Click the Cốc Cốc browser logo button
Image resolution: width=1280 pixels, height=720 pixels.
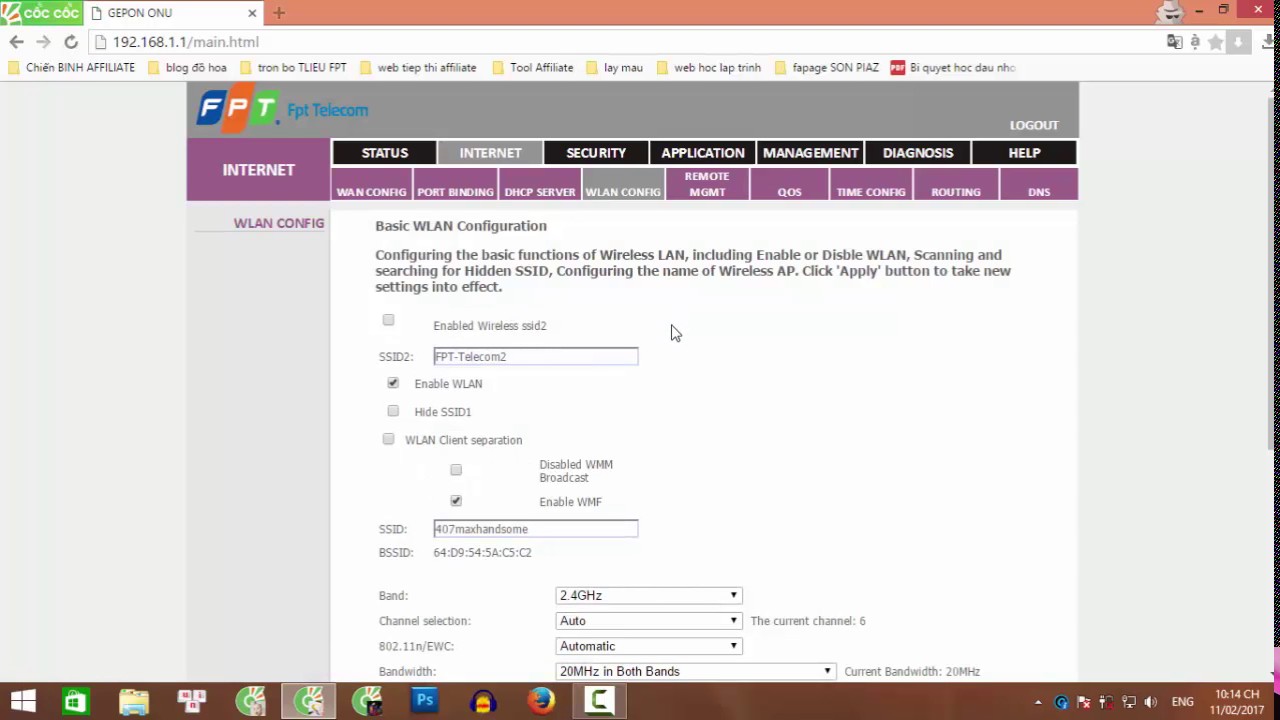coord(40,12)
